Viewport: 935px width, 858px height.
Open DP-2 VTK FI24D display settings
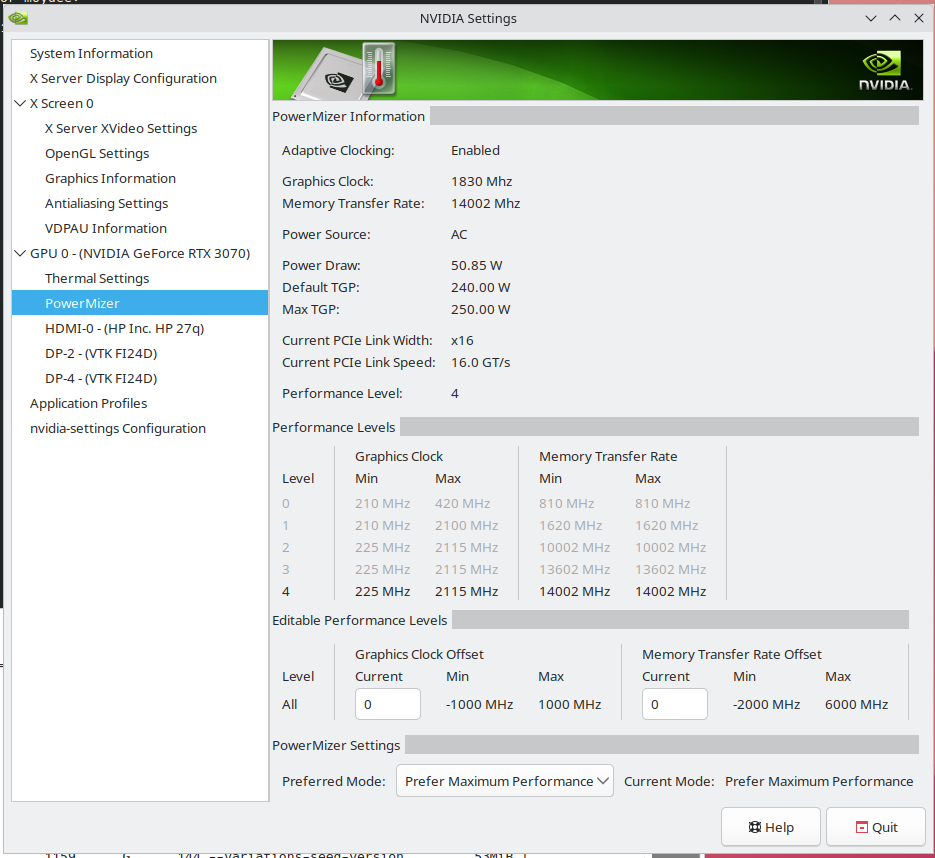pyautogui.click(x=101, y=354)
